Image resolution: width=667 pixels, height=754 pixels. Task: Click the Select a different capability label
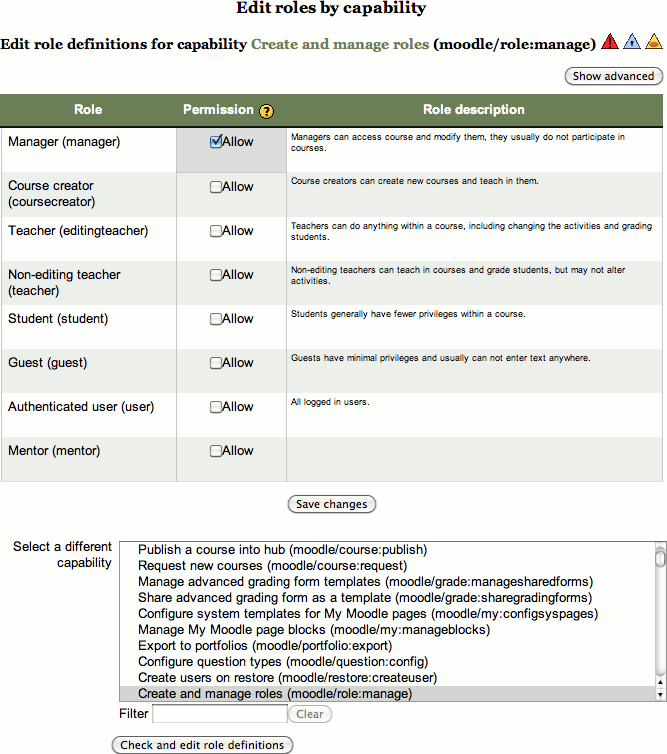click(x=63, y=554)
